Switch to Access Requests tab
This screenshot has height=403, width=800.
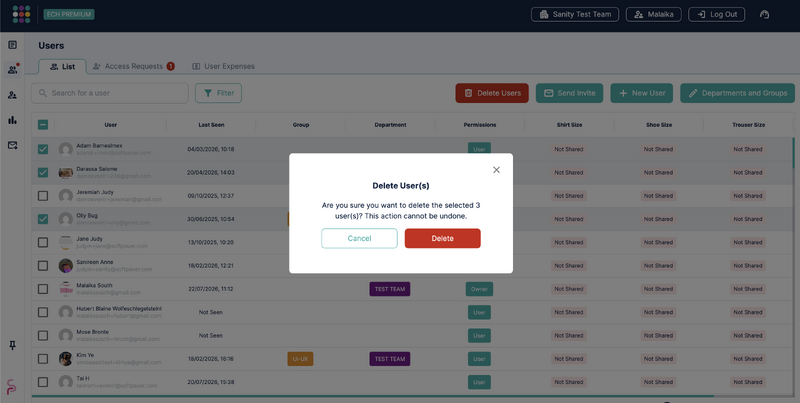[134, 66]
